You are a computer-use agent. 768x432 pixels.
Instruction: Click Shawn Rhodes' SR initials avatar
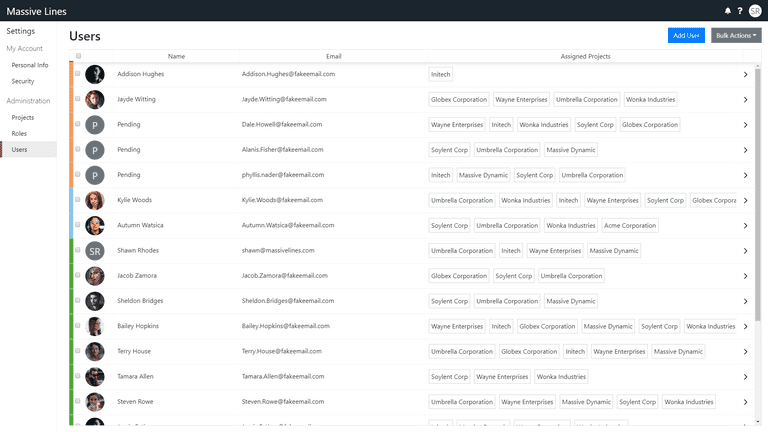(95, 251)
